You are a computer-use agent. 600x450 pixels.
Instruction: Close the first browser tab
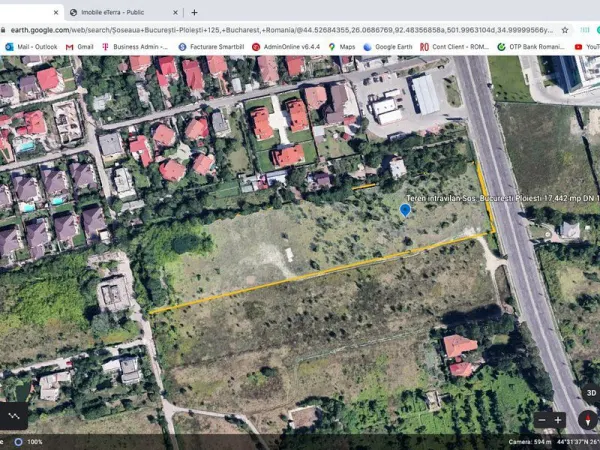pos(56,13)
